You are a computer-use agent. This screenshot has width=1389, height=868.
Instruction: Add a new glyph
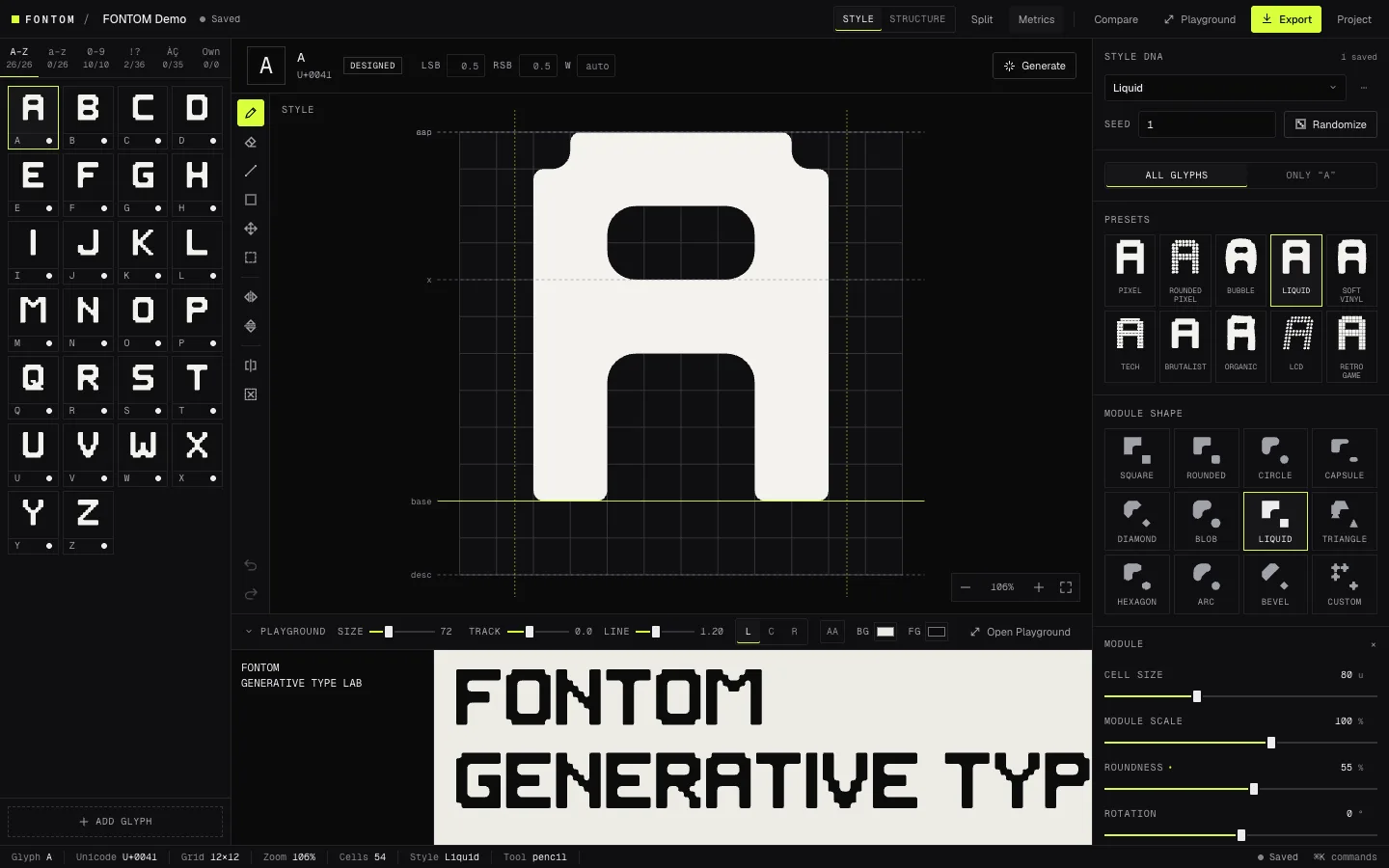point(116,822)
